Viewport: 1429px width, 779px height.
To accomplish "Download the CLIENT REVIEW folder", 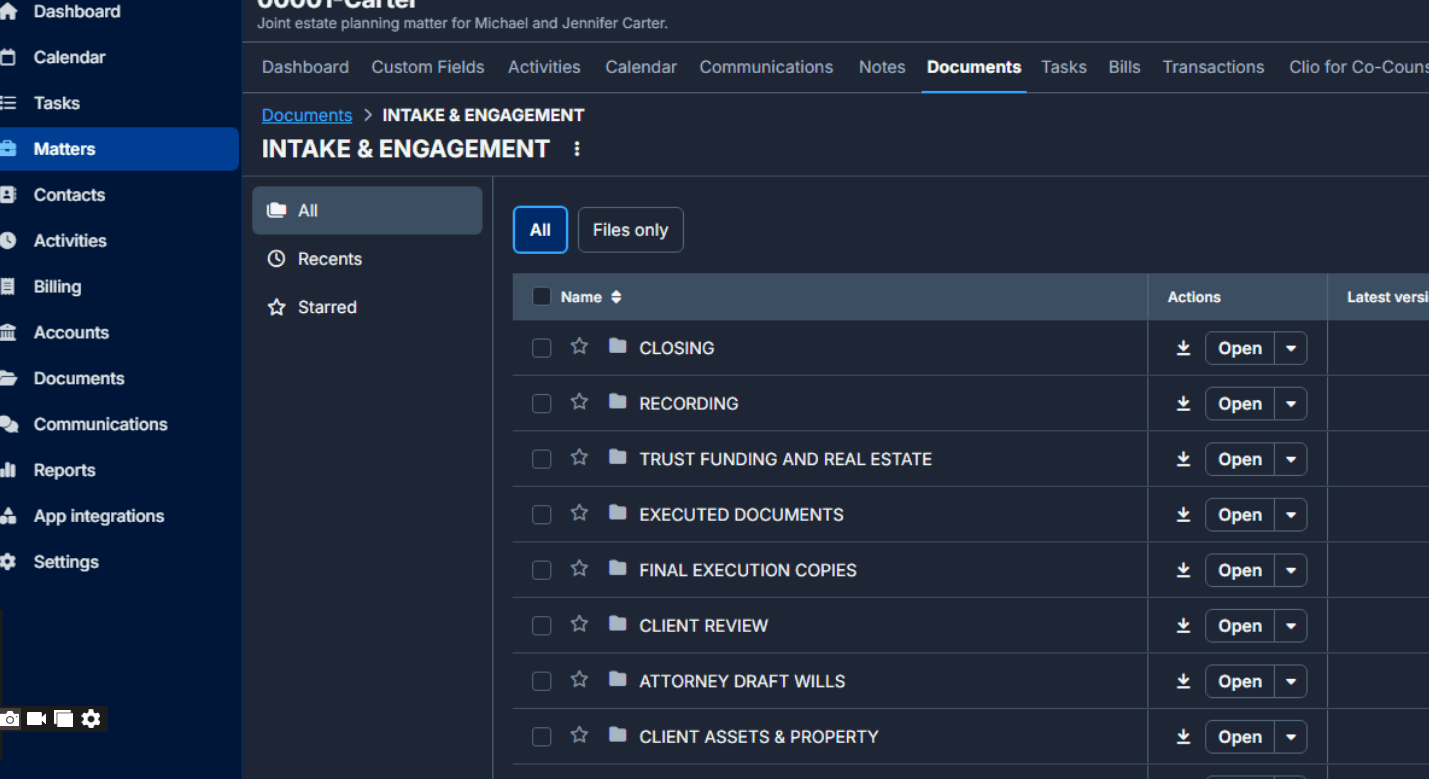I will (x=1183, y=626).
